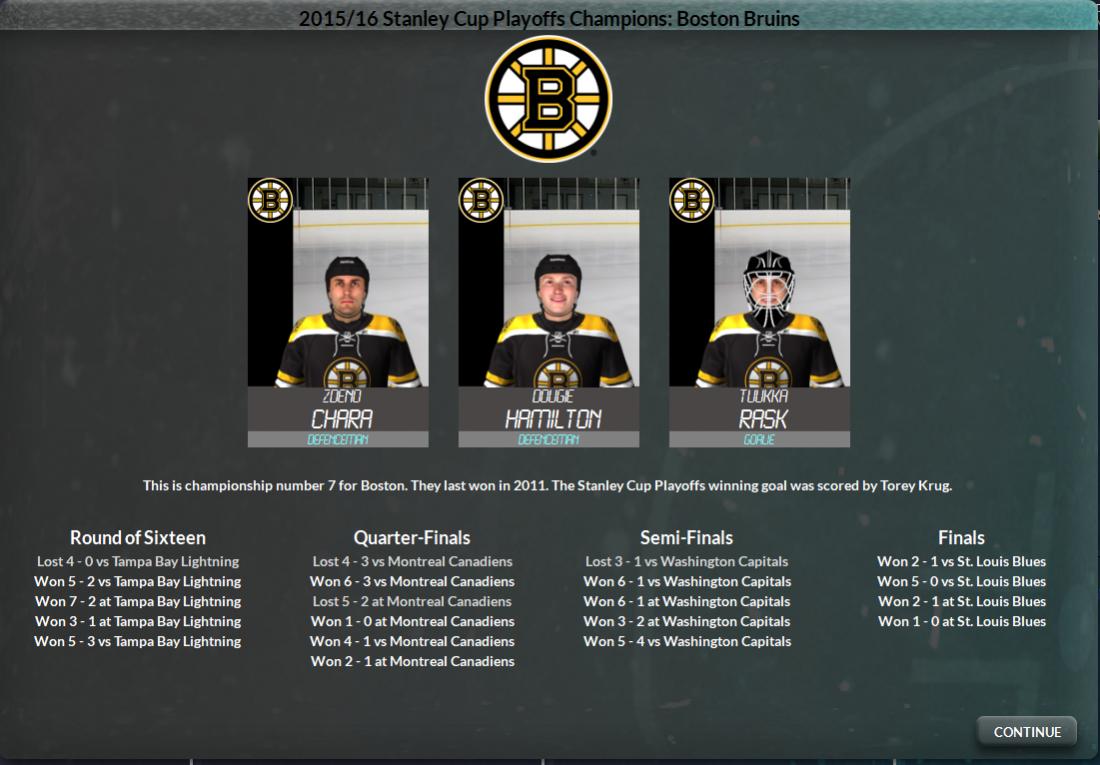Click Won 5 - 2 vs Tampa Bay Lightning
The image size is (1100, 765).
[x=138, y=581]
